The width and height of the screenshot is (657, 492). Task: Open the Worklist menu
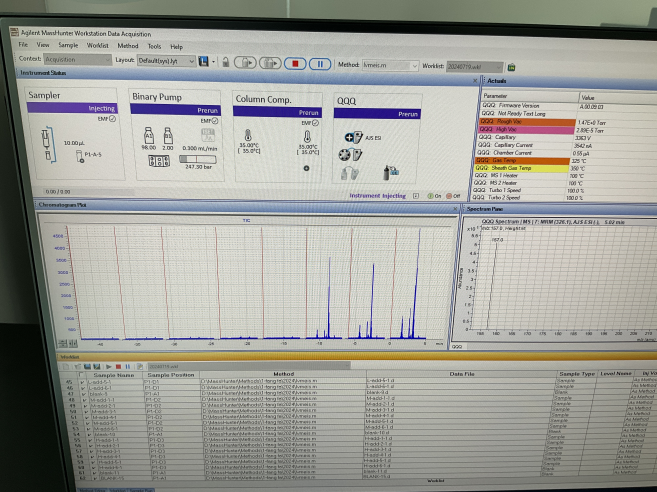98,46
